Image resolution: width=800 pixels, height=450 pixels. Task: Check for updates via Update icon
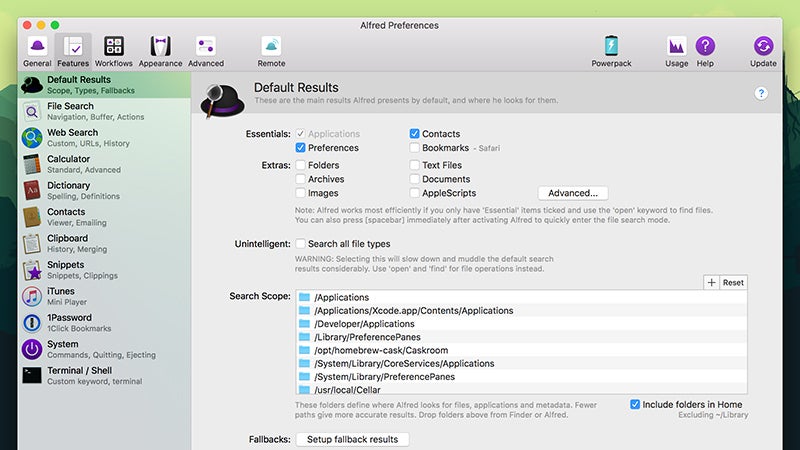pyautogui.click(x=763, y=46)
